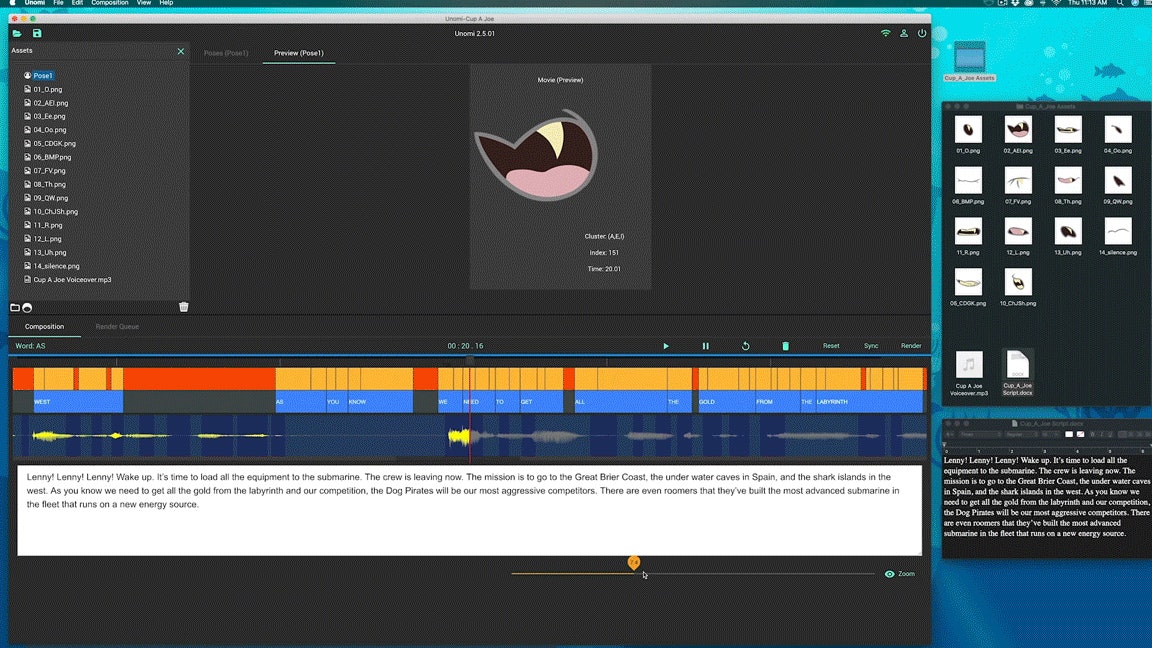Viewport: 1152px width, 648px height.
Task: Save project using the floppy disk icon
Action: coord(37,34)
